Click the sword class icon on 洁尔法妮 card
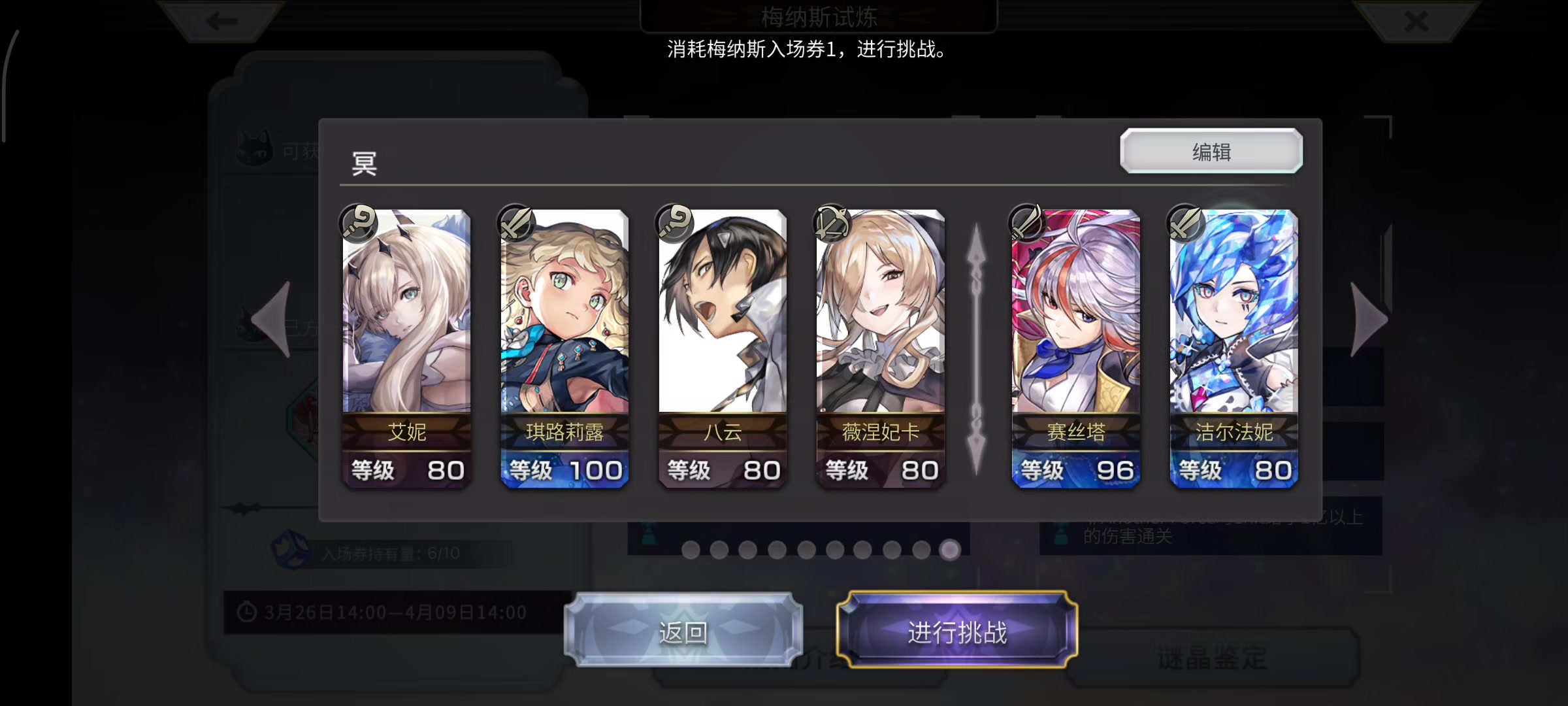This screenshot has height=706, width=1568. [x=1185, y=223]
